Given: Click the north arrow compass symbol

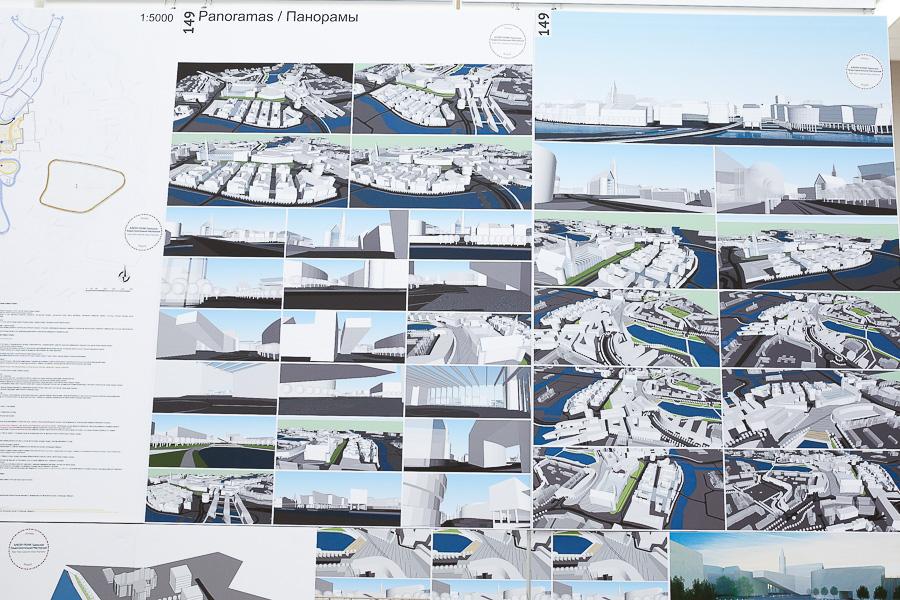Looking at the screenshot, I should (122, 275).
